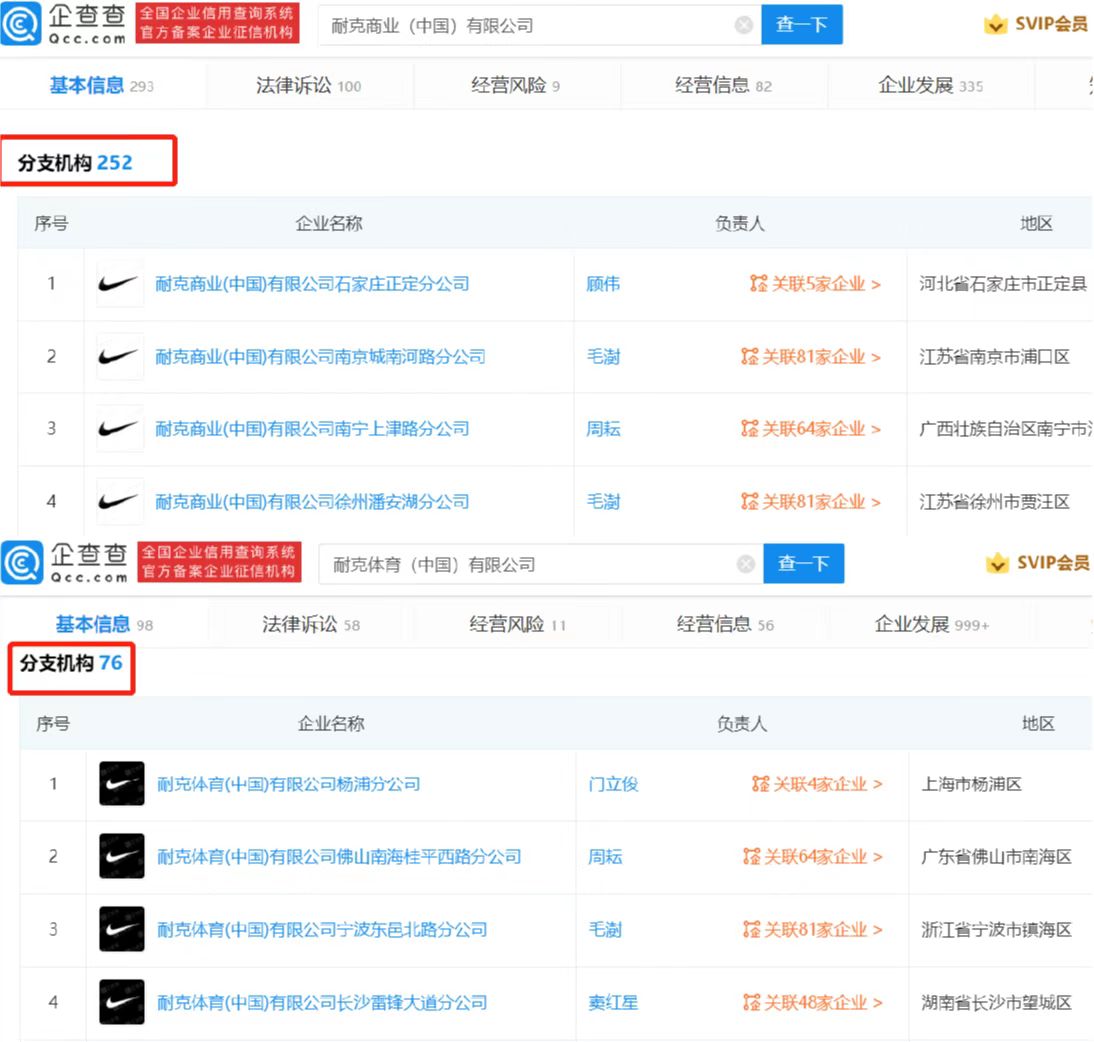Screen dimensions: 1094x1042
Task: Click 查一下 button for 耐克商业 search
Action: (802, 24)
